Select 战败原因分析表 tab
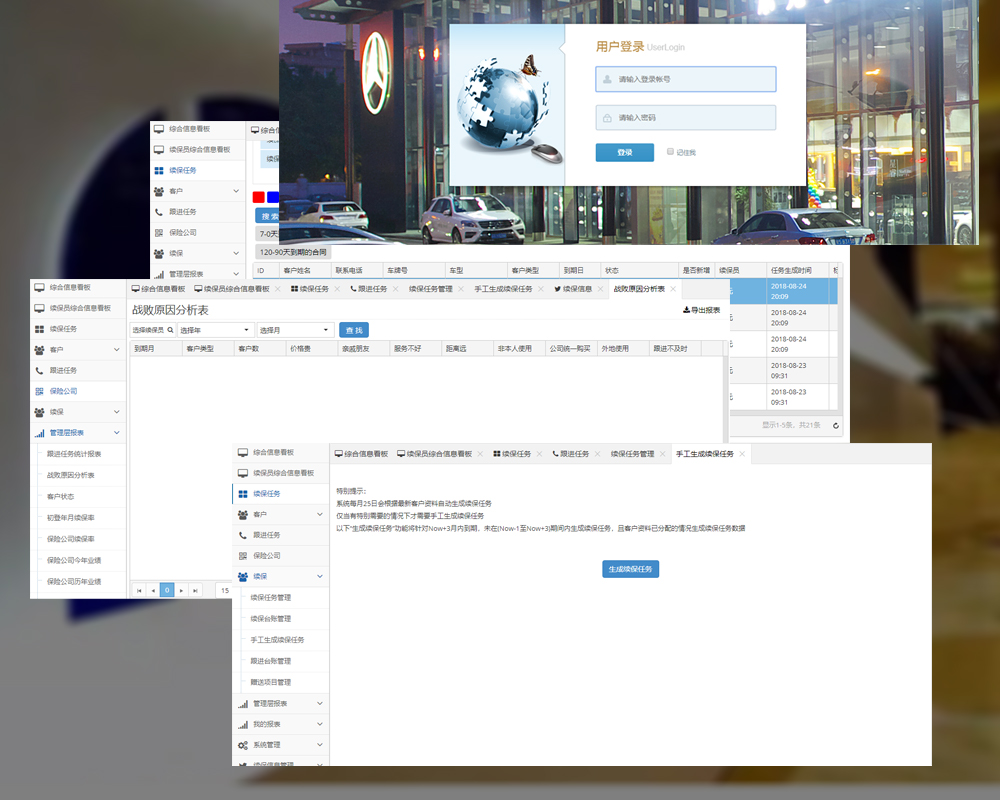 [639, 289]
